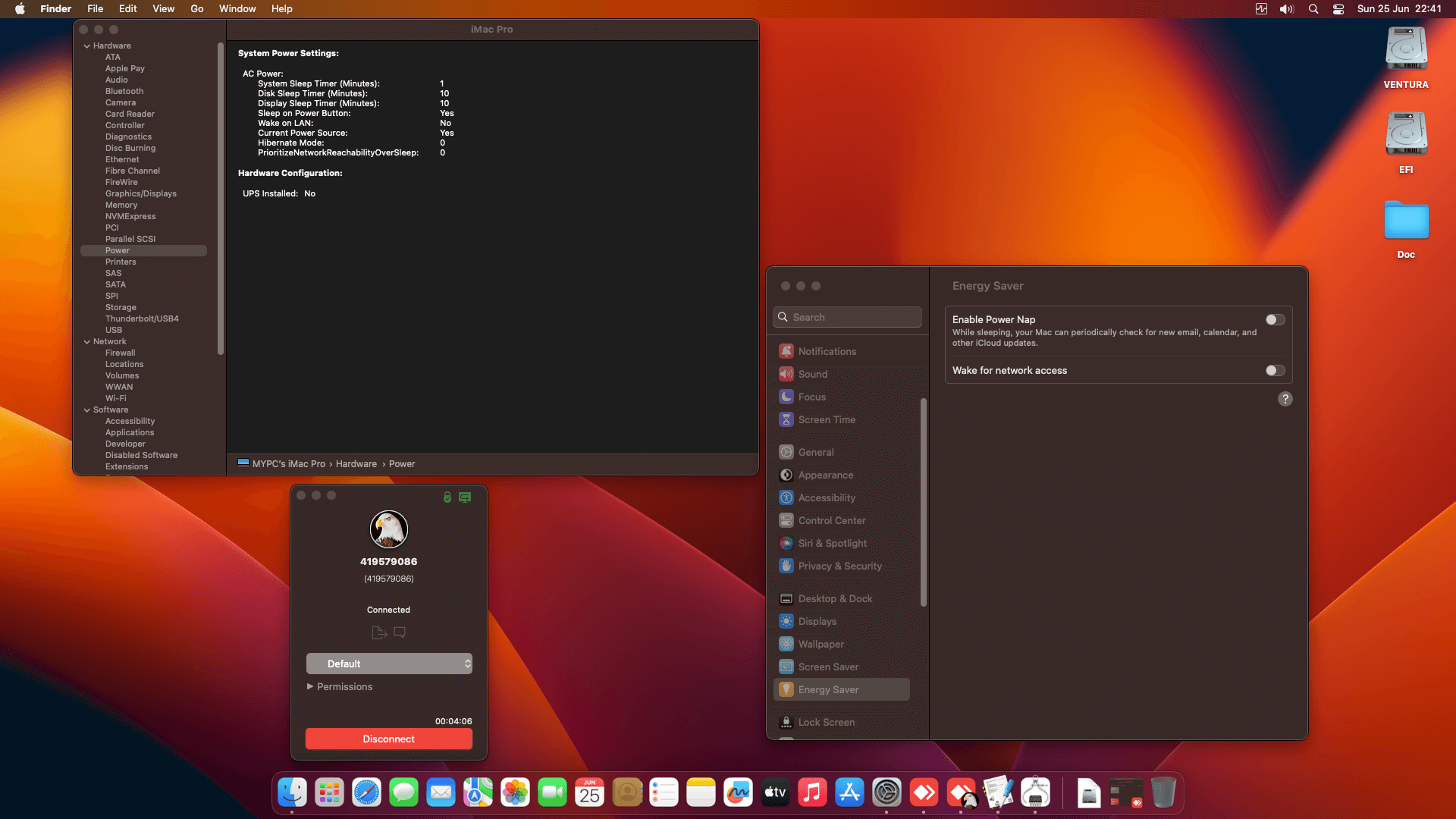Viewport: 1456px width, 819px height.
Task: Click Hardware in the path bar
Action: 356,464
